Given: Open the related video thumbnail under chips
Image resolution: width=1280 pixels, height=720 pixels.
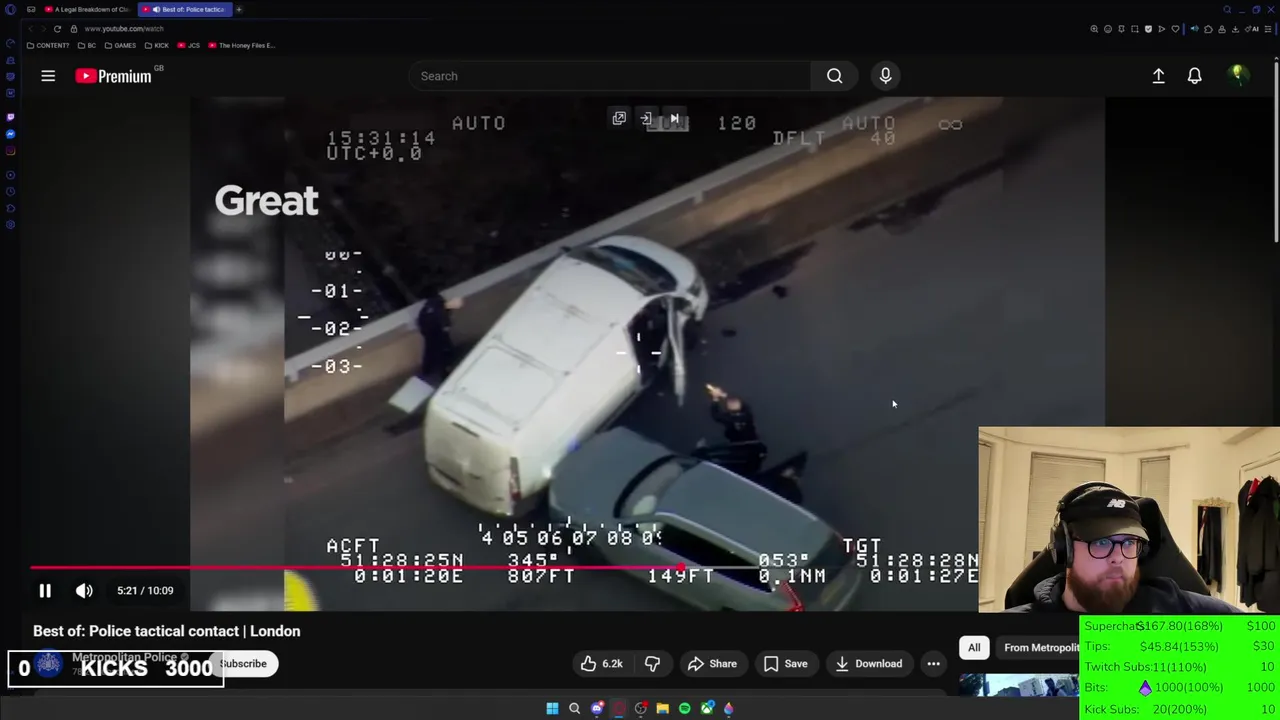Looking at the screenshot, I should (1019, 685).
